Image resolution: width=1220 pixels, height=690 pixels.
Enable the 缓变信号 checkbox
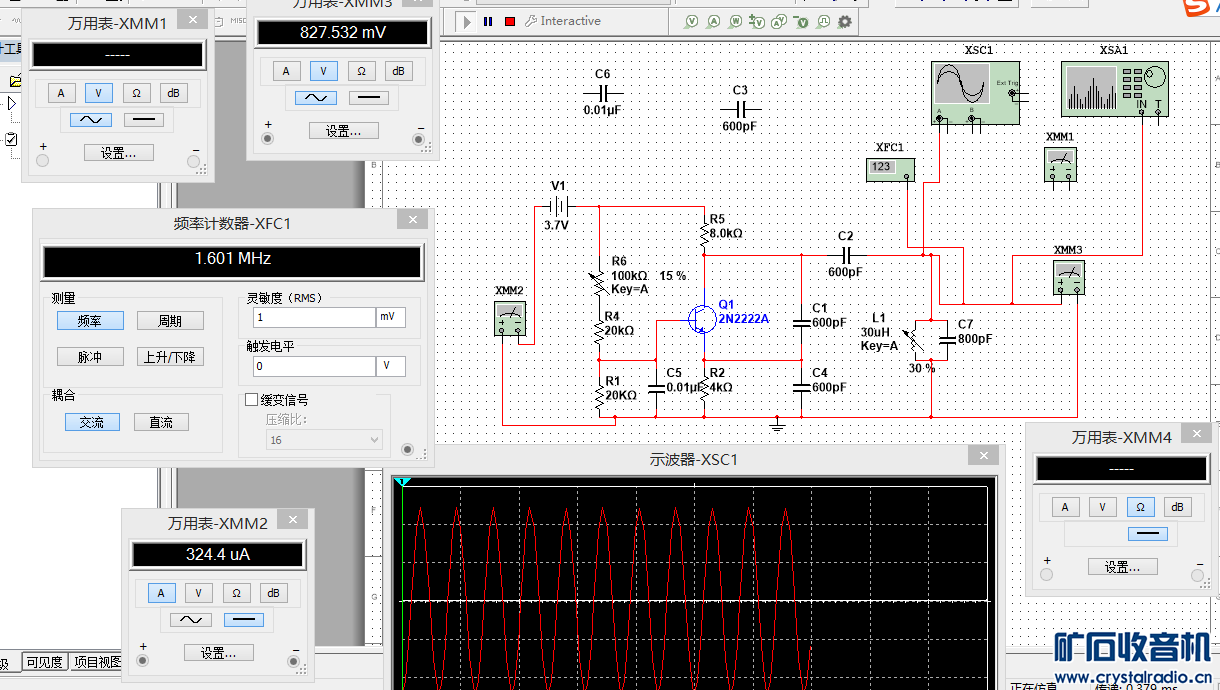(252, 400)
